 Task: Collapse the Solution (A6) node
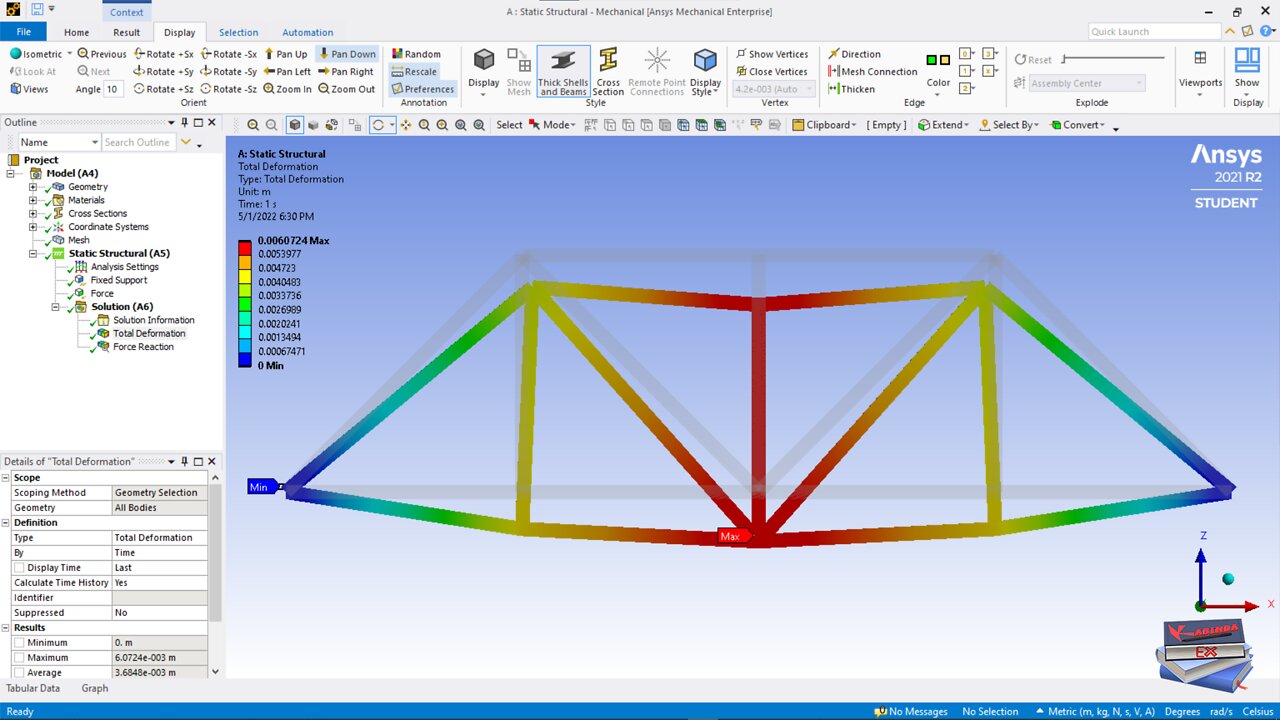tap(56, 307)
